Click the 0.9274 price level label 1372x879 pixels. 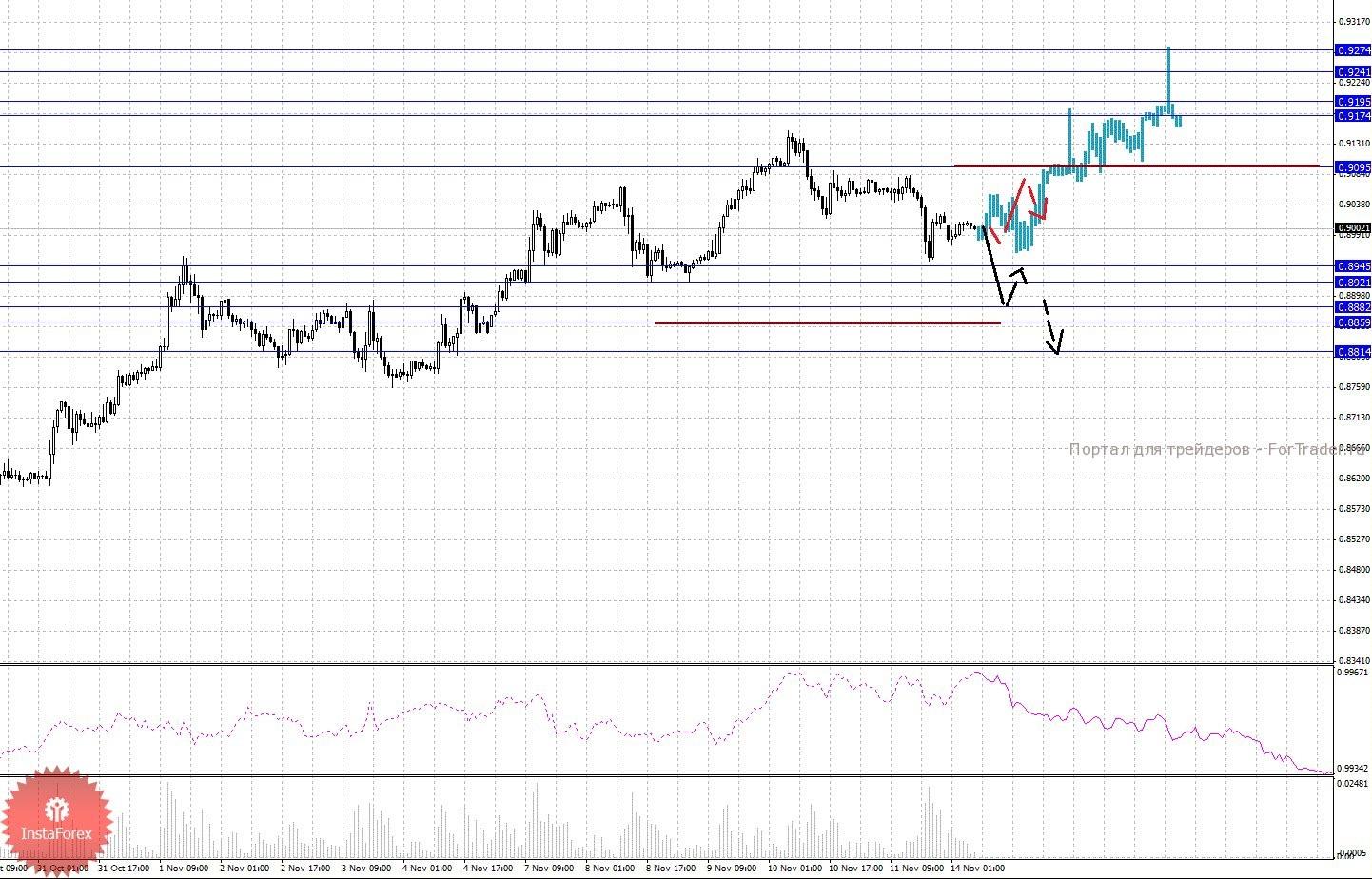(x=1353, y=50)
